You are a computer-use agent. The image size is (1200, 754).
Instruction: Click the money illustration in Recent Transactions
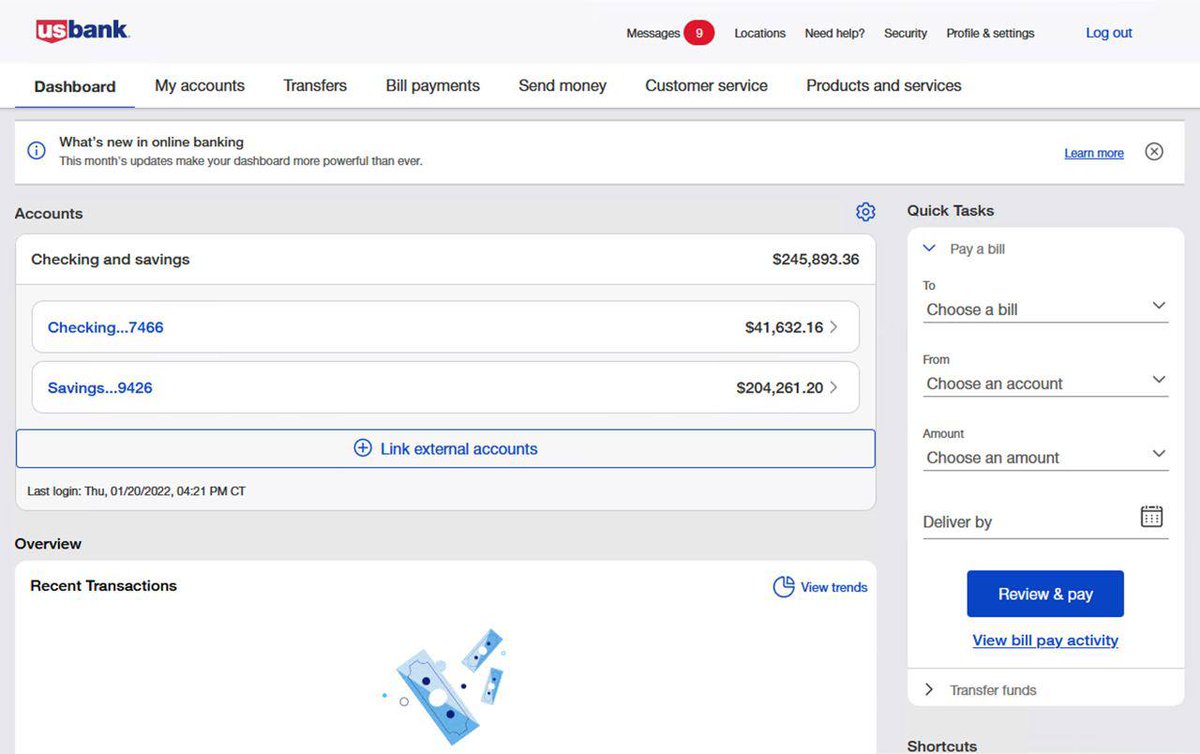tap(443, 686)
